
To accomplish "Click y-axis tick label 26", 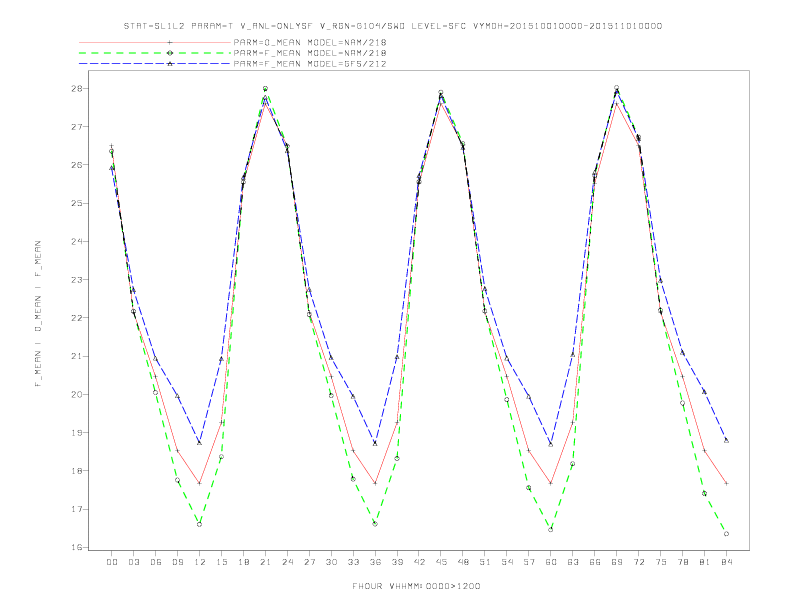I will (76, 165).
